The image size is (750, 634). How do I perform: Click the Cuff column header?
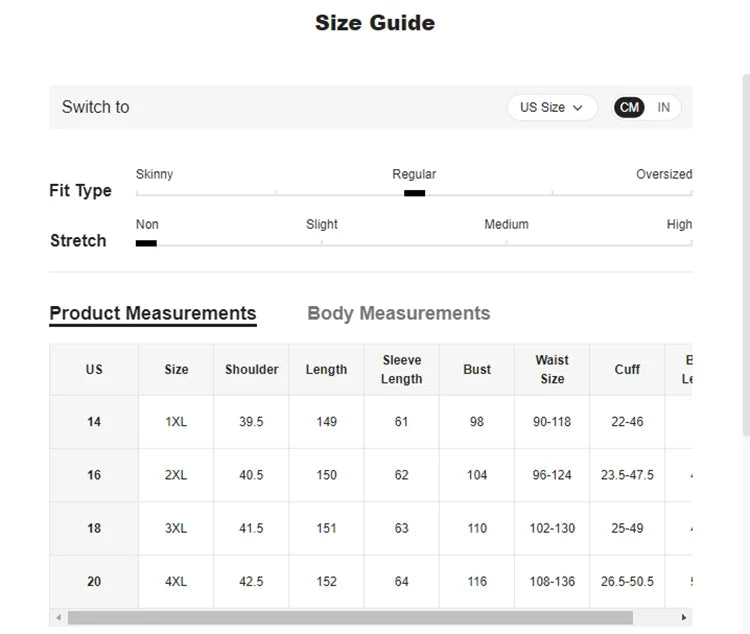(627, 369)
